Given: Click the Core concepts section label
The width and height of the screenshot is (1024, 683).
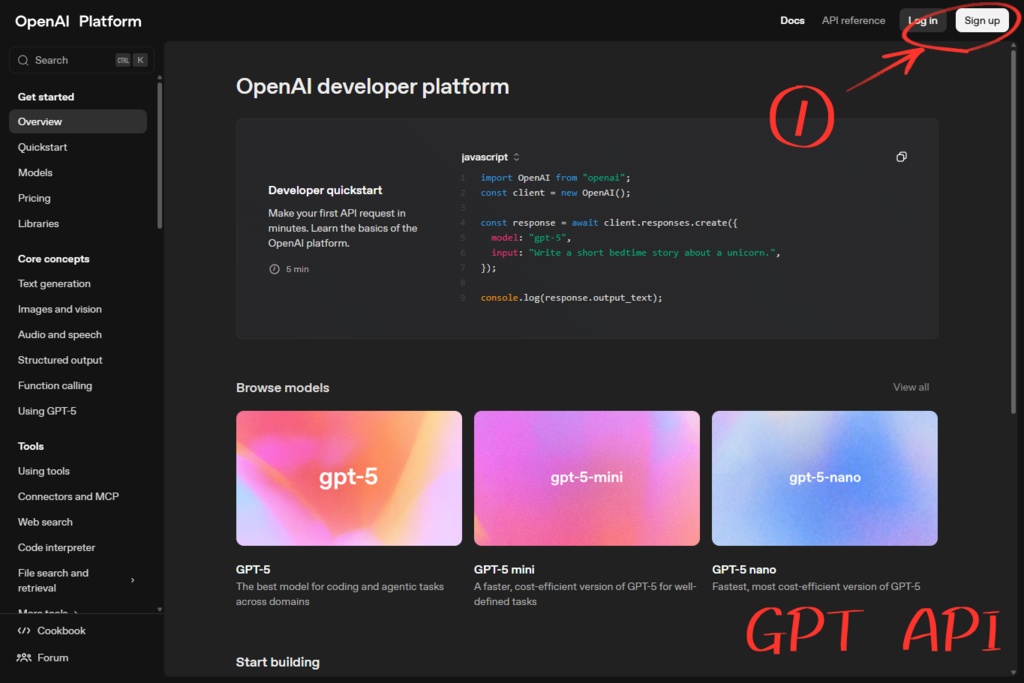Looking at the screenshot, I should [54, 259].
